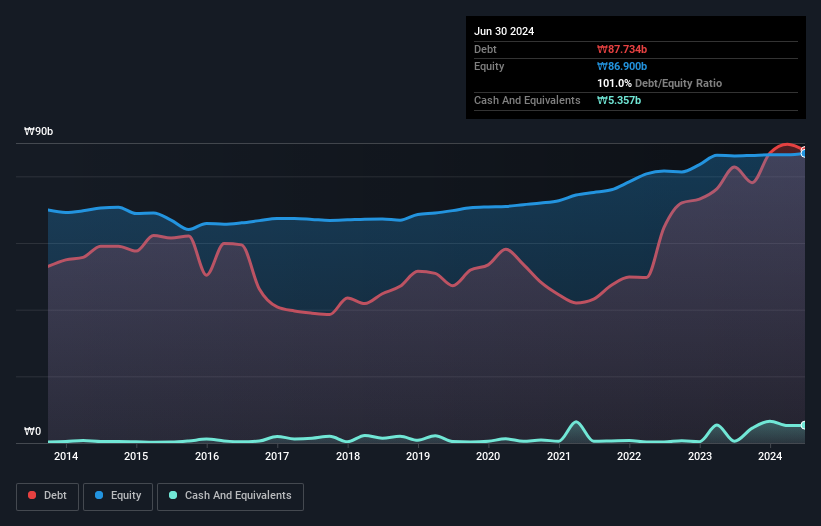
Task: Click the ₩5.357b cash value
Action: [x=619, y=100]
